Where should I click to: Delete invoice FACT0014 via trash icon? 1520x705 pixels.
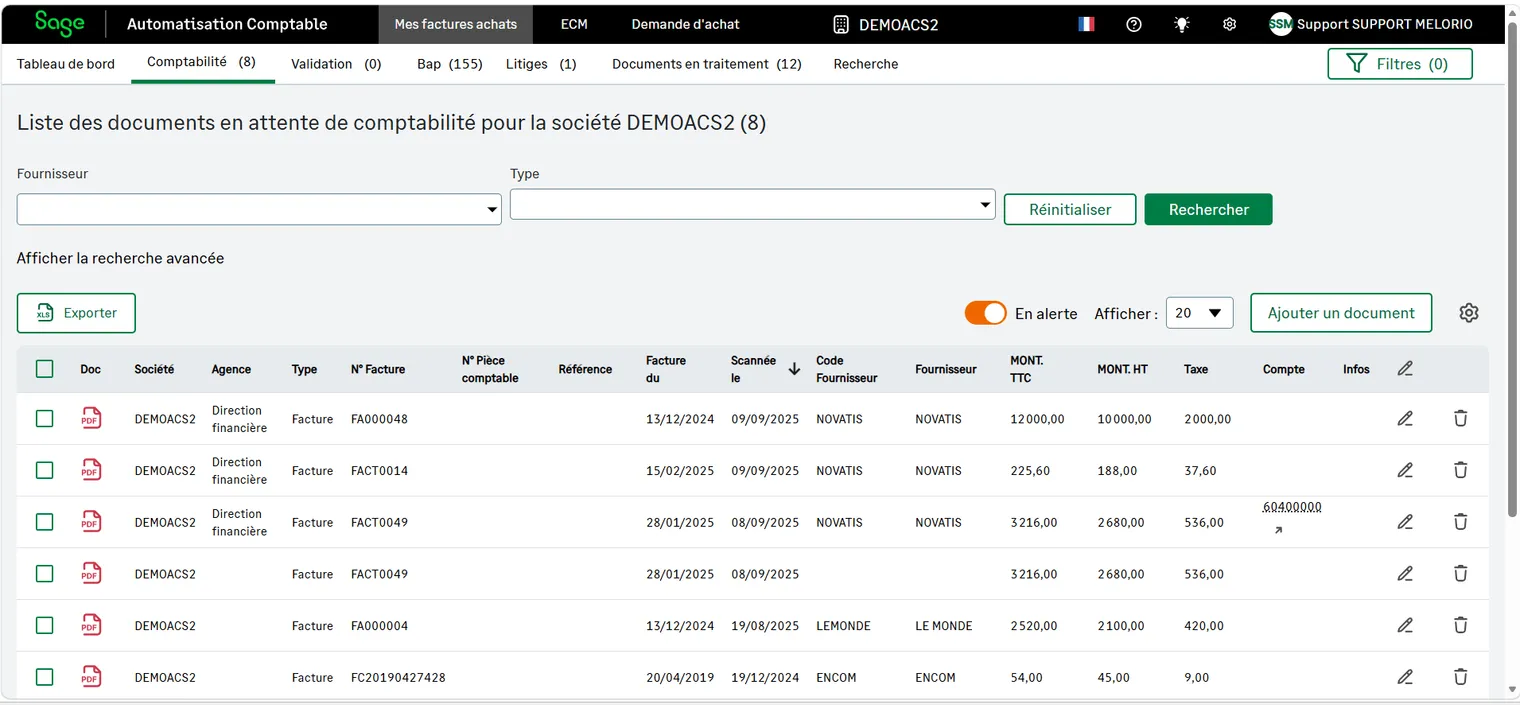(1460, 470)
